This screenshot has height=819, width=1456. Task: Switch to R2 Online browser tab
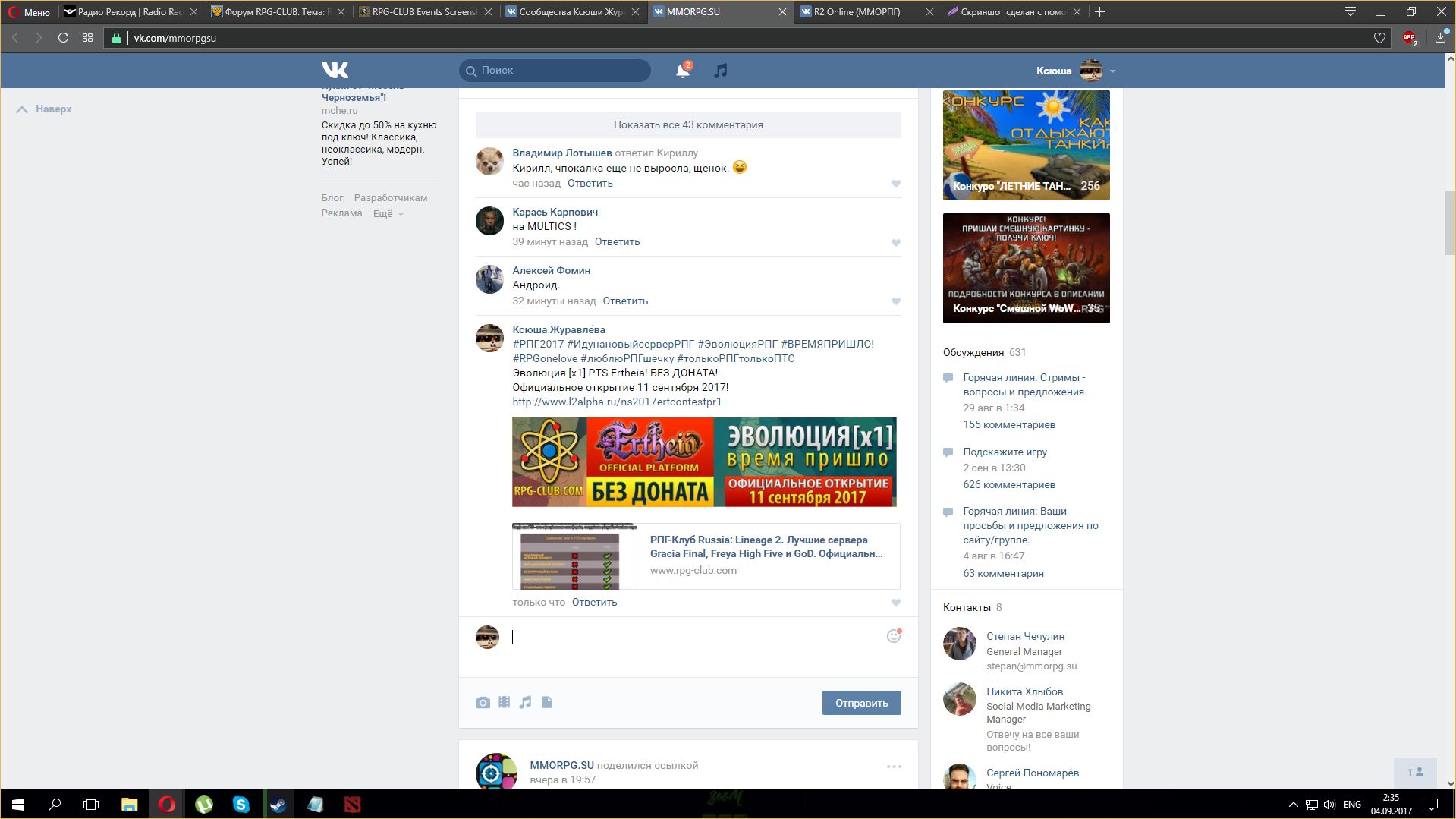(x=866, y=12)
